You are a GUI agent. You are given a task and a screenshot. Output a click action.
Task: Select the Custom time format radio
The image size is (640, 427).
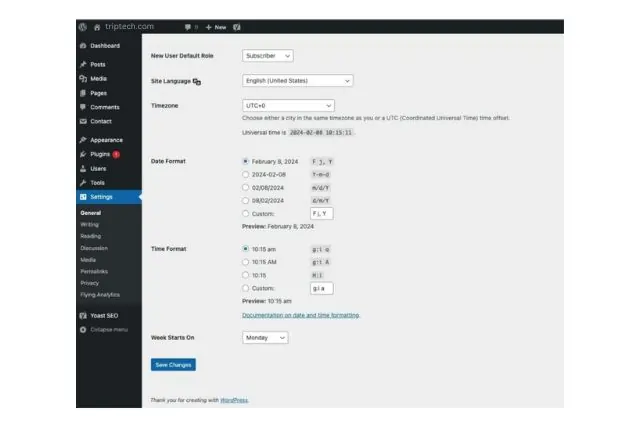[x=245, y=288]
